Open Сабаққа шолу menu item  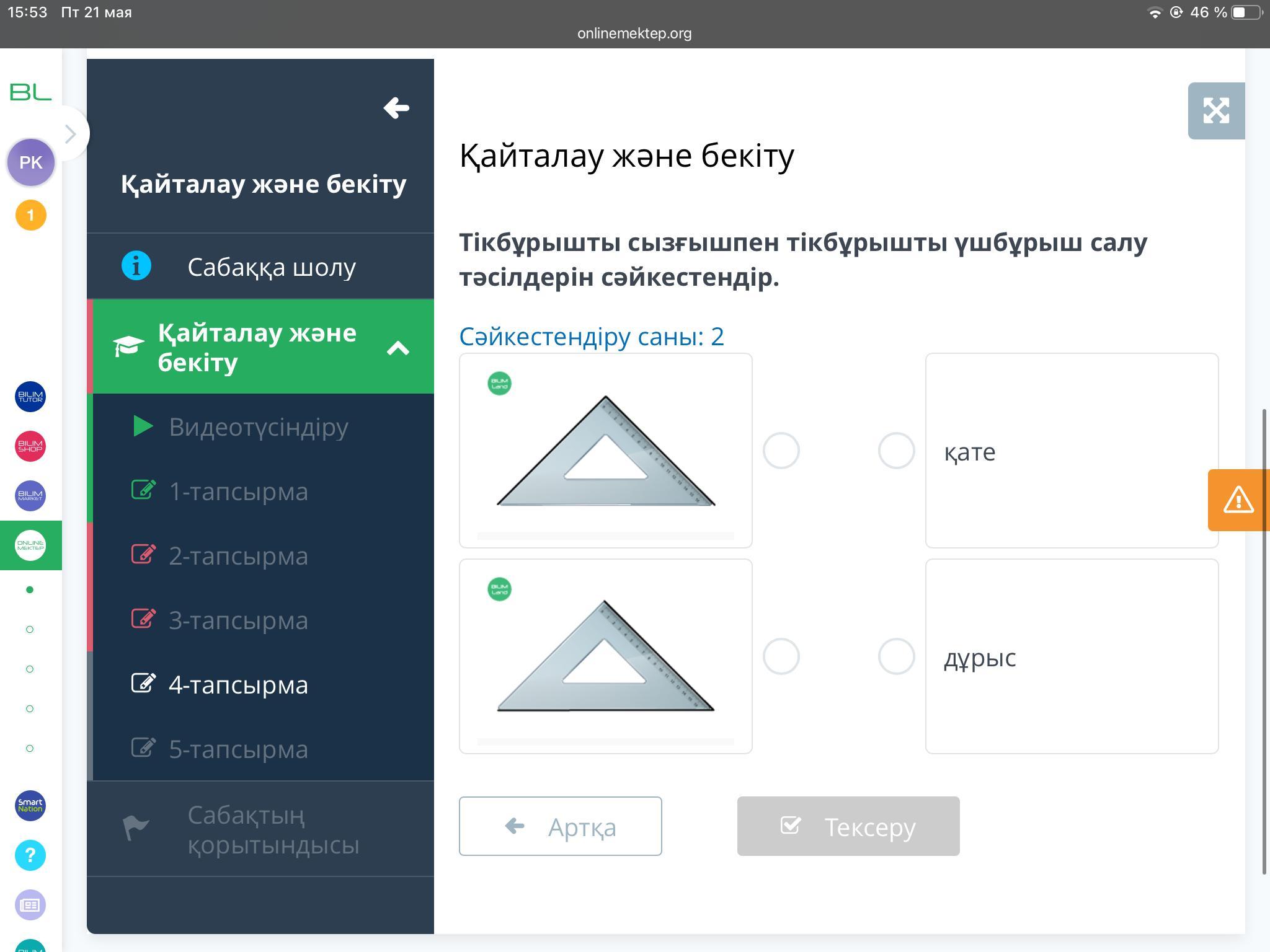[271, 267]
